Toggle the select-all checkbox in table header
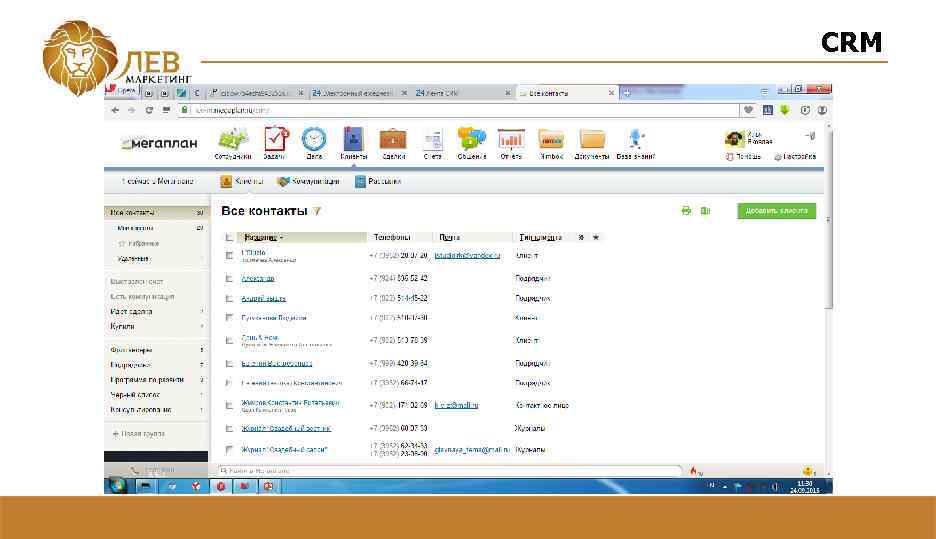This screenshot has height=539, width=936. click(229, 237)
